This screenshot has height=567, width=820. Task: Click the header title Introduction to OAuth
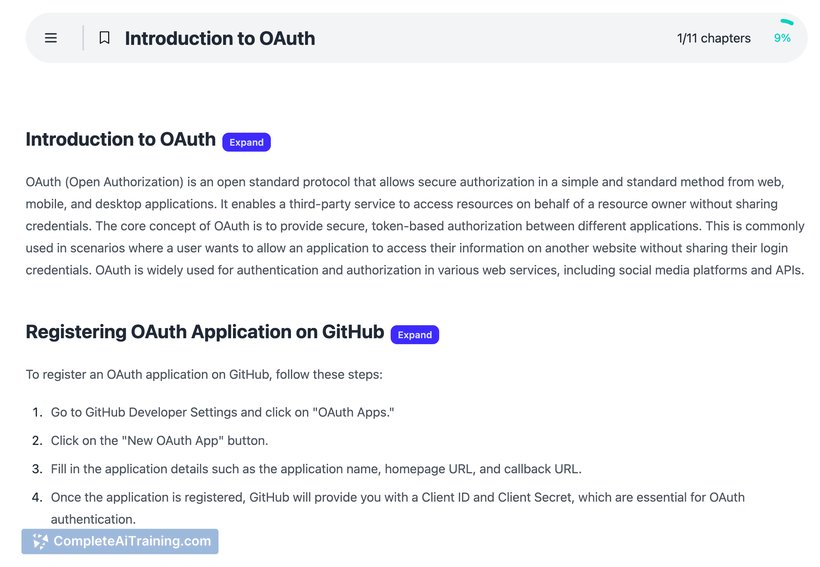(219, 38)
